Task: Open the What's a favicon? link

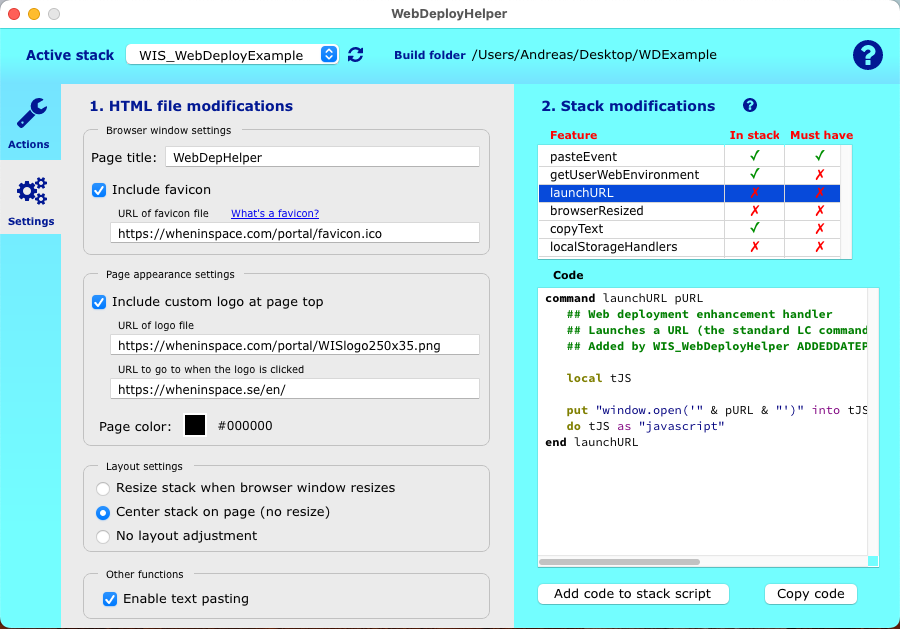Action: click(275, 213)
